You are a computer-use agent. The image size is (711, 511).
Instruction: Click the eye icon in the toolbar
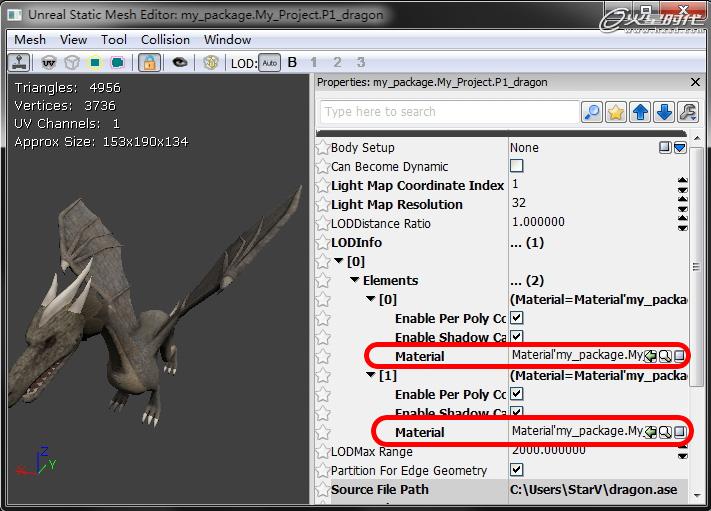point(180,62)
